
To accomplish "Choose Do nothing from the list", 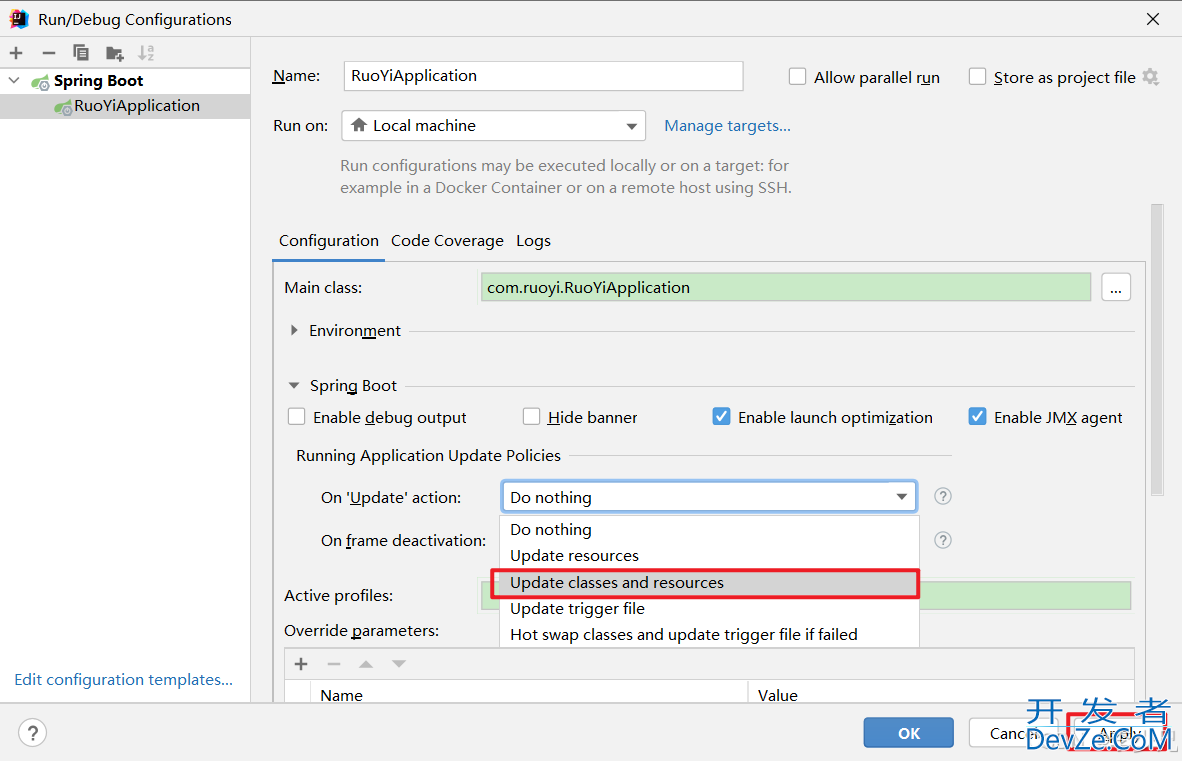I will click(709, 530).
